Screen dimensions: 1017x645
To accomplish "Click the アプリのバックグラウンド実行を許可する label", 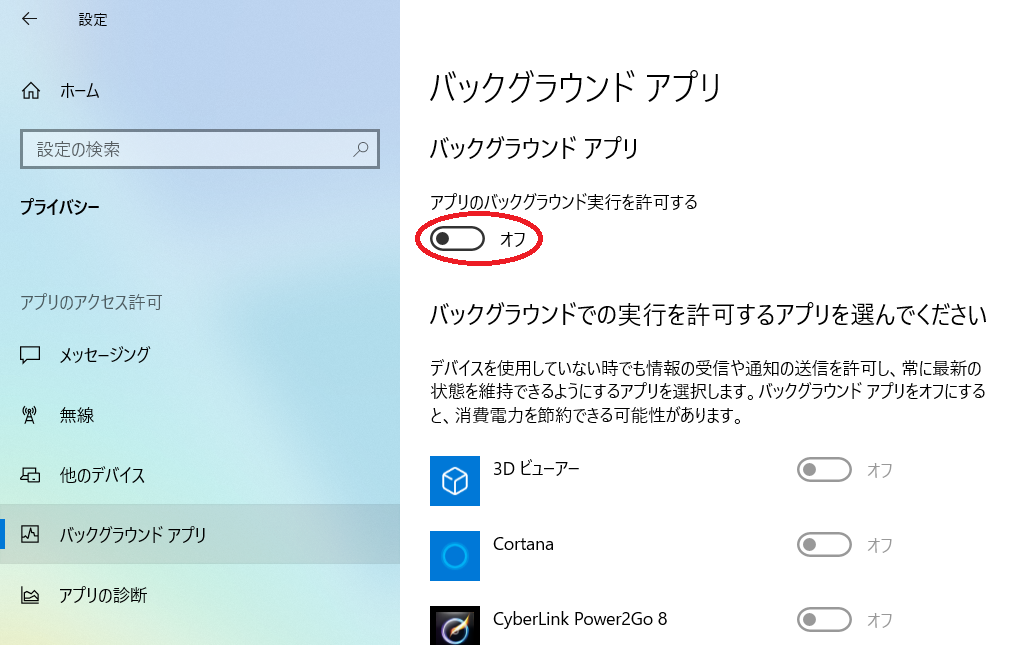I will pyautogui.click(x=564, y=202).
